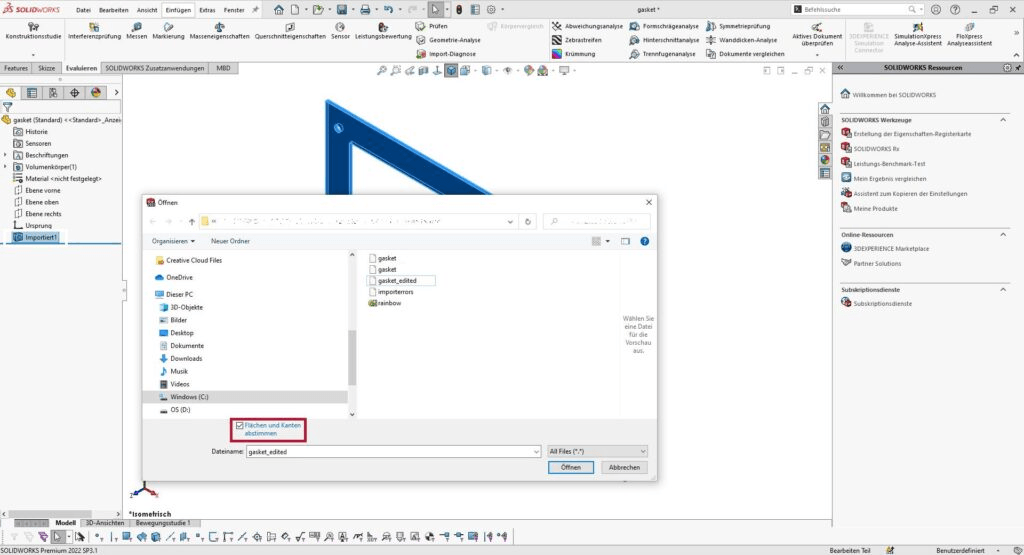This screenshot has height=555, width=1024.
Task: Launch the SimulationXpress Analyse-Assistent
Action: [917, 36]
